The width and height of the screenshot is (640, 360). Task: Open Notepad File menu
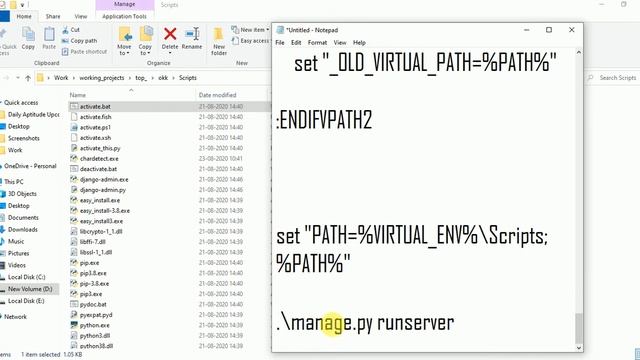coord(280,42)
